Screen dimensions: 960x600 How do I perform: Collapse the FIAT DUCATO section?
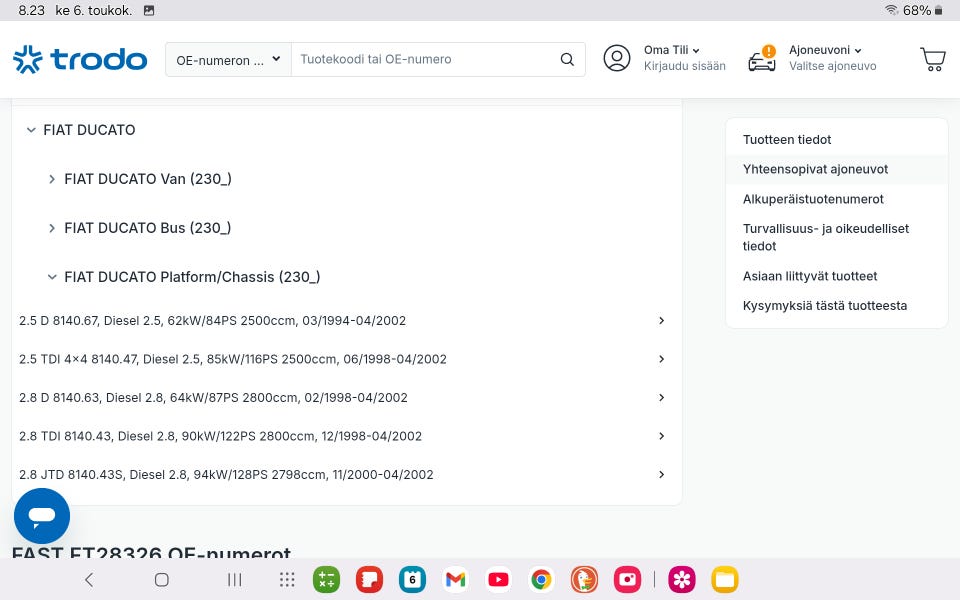coord(31,130)
